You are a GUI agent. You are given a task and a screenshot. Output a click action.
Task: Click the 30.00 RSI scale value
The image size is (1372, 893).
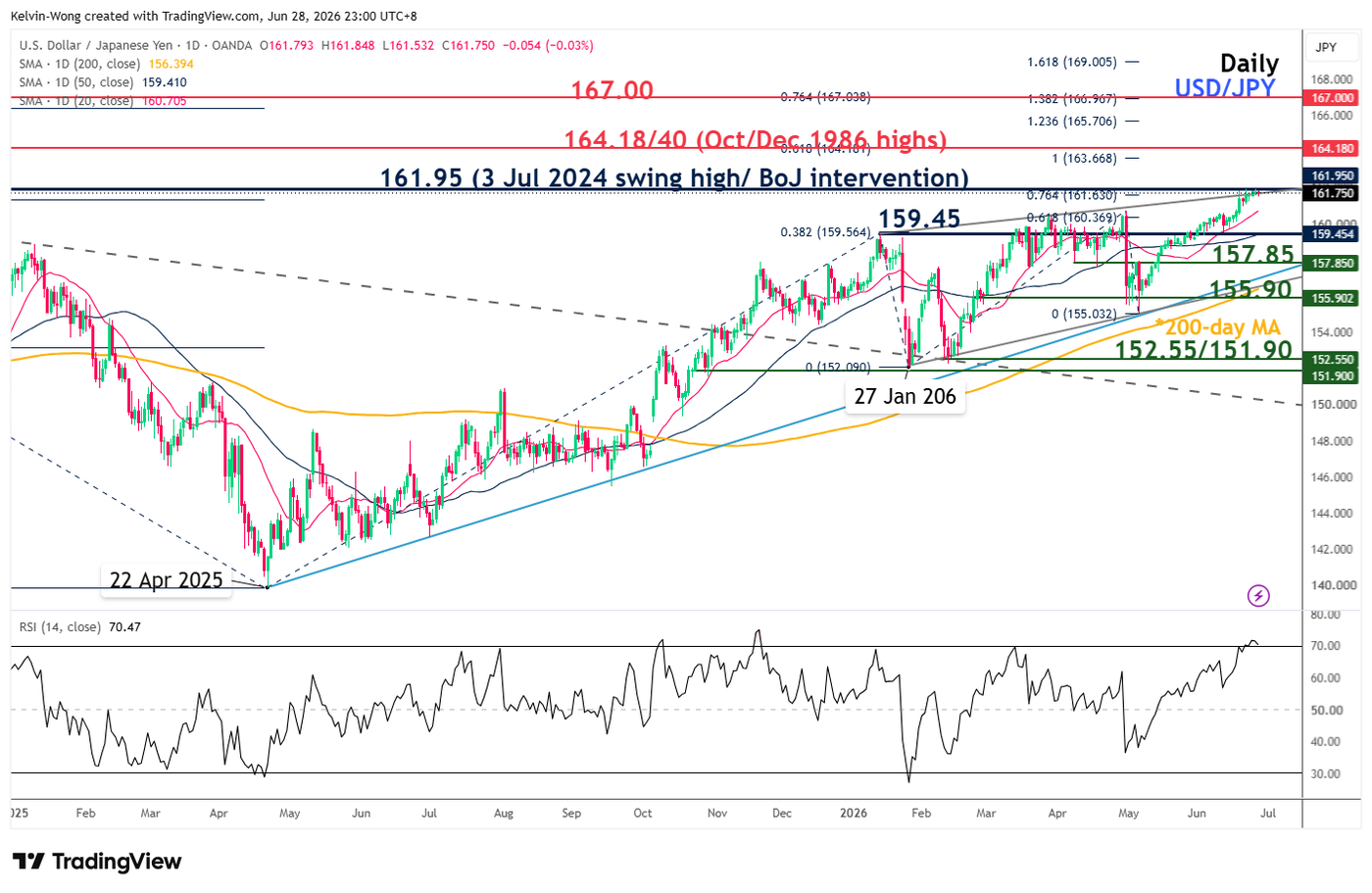click(x=1326, y=774)
